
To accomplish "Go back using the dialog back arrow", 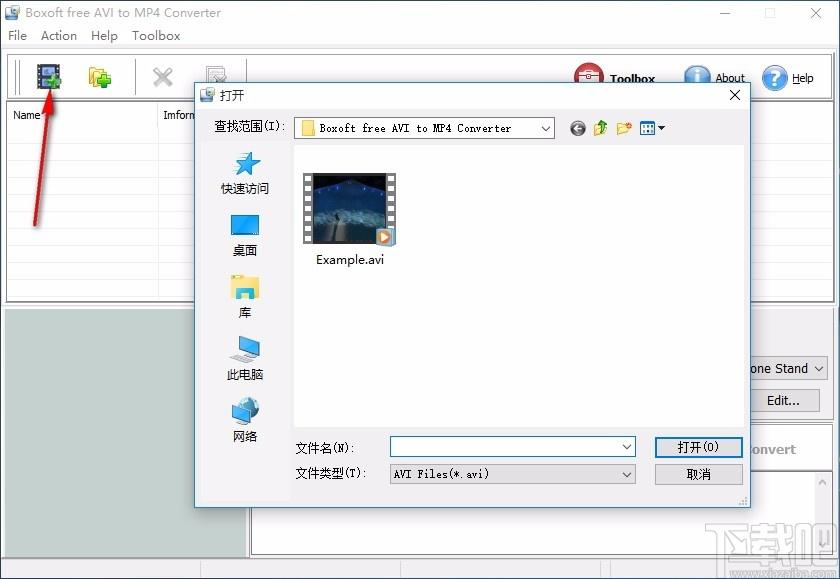I will coord(577,128).
